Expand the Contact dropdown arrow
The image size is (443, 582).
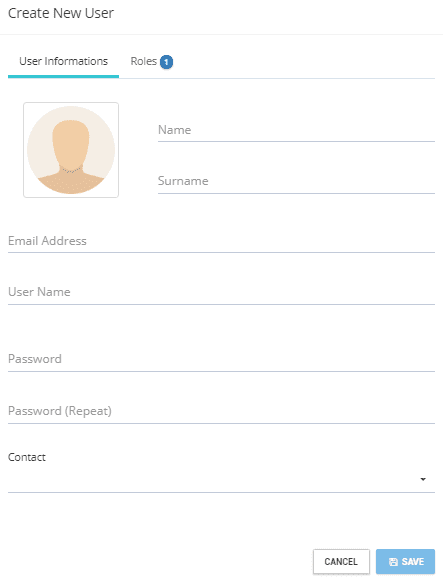[x=423, y=479]
